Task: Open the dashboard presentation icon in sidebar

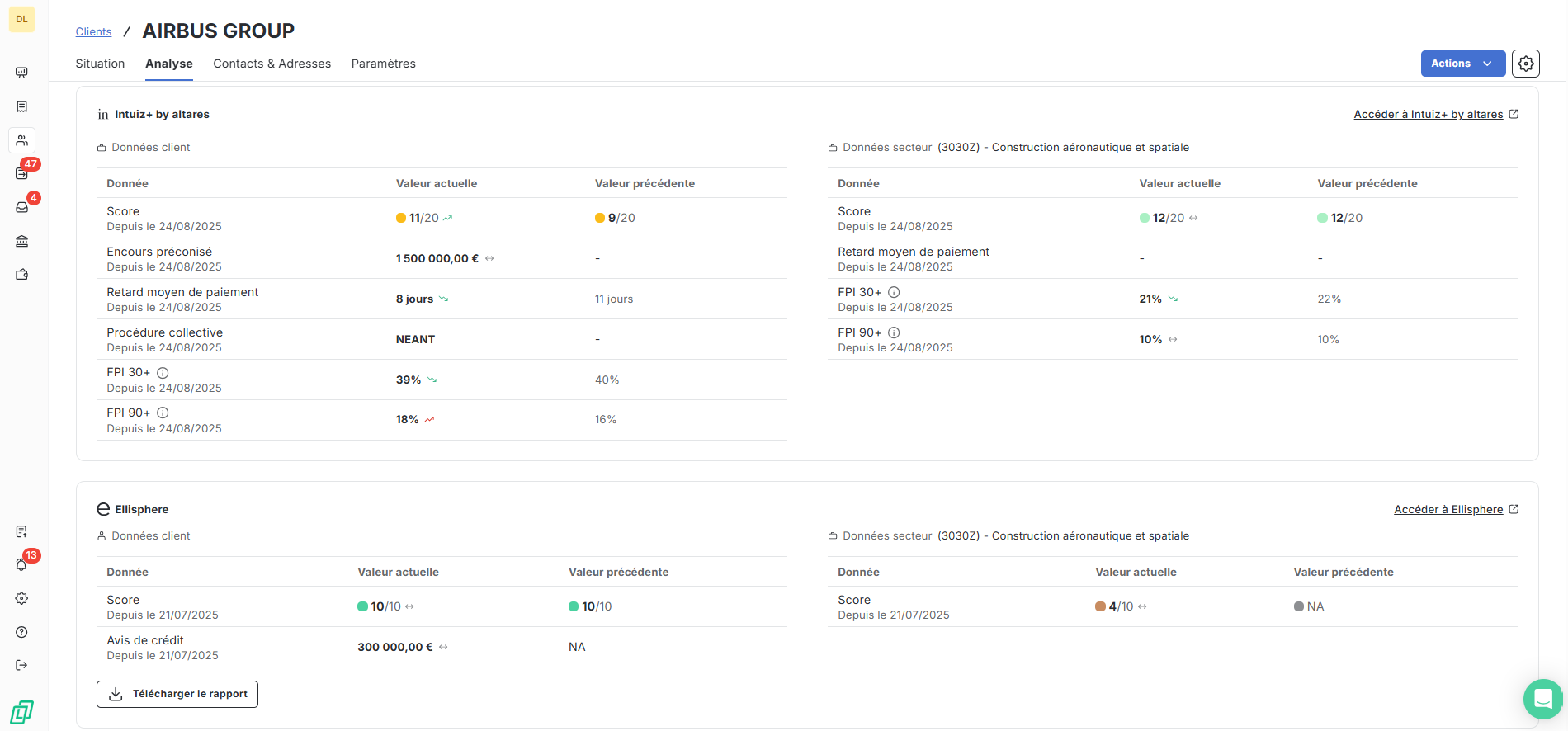Action: pos(22,73)
